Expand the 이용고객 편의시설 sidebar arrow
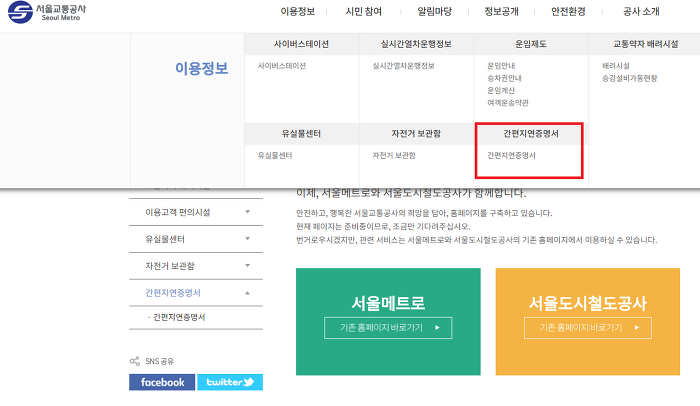Screen dimensions: 700x406 point(248,212)
